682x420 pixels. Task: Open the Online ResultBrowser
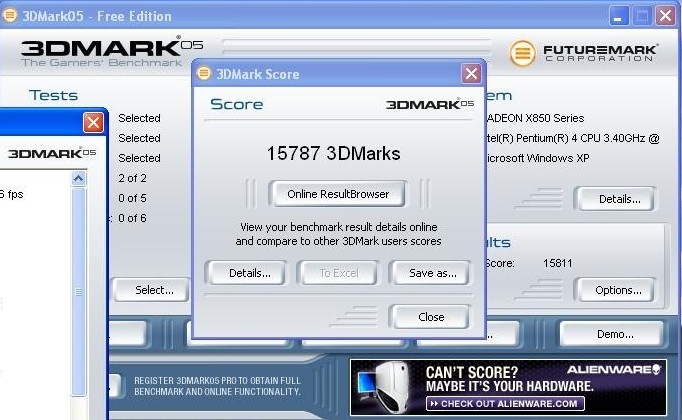pyautogui.click(x=338, y=194)
